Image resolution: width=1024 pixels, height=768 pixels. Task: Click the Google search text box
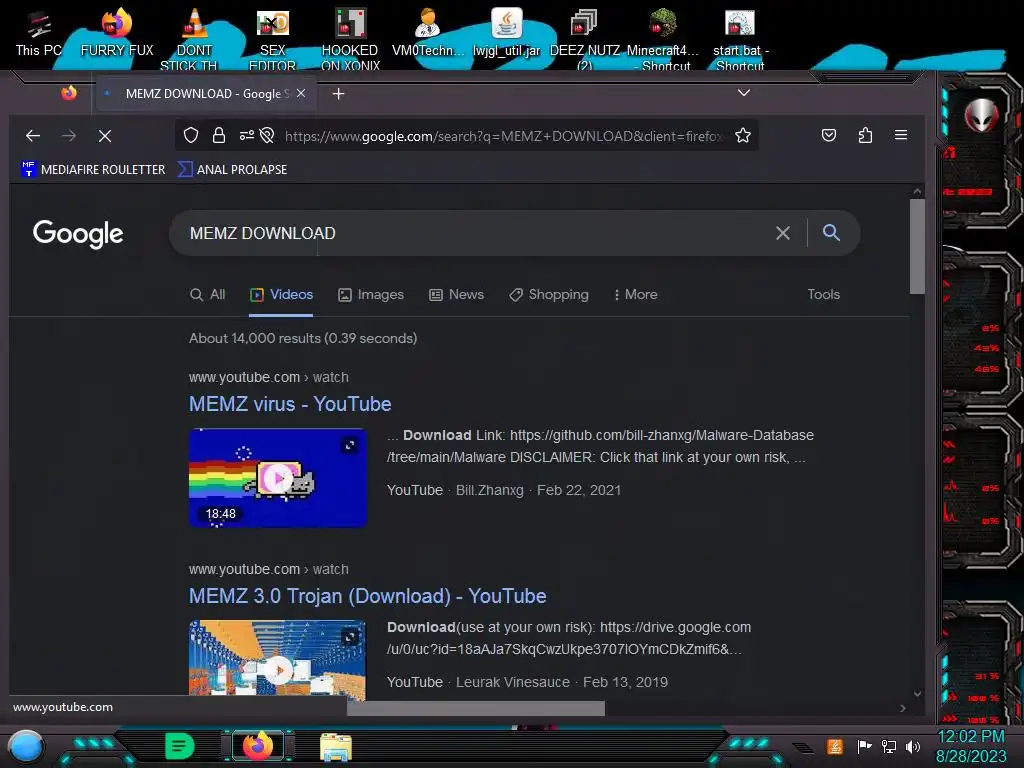pyautogui.click(x=477, y=233)
